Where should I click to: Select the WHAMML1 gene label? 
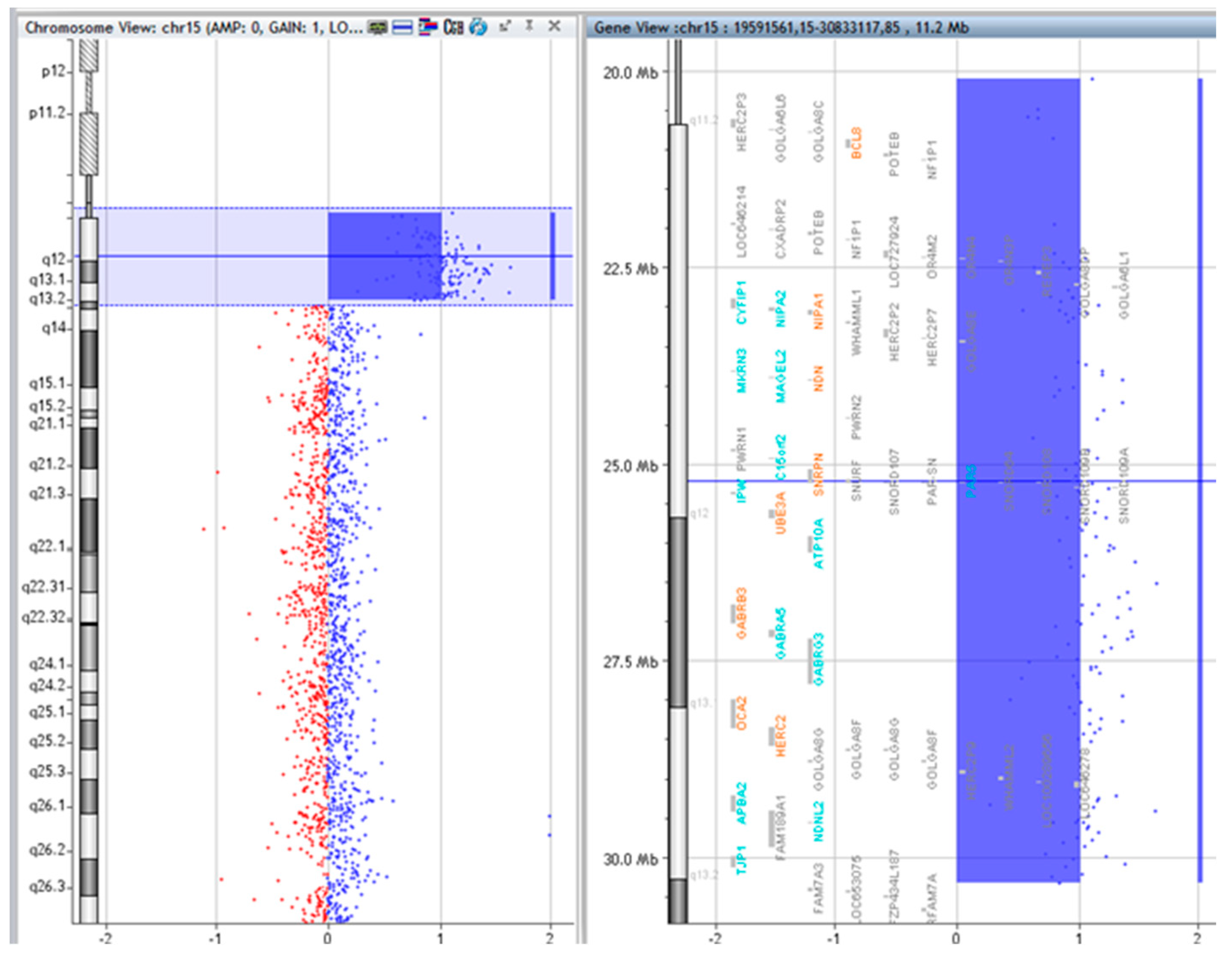pyautogui.click(x=856, y=323)
